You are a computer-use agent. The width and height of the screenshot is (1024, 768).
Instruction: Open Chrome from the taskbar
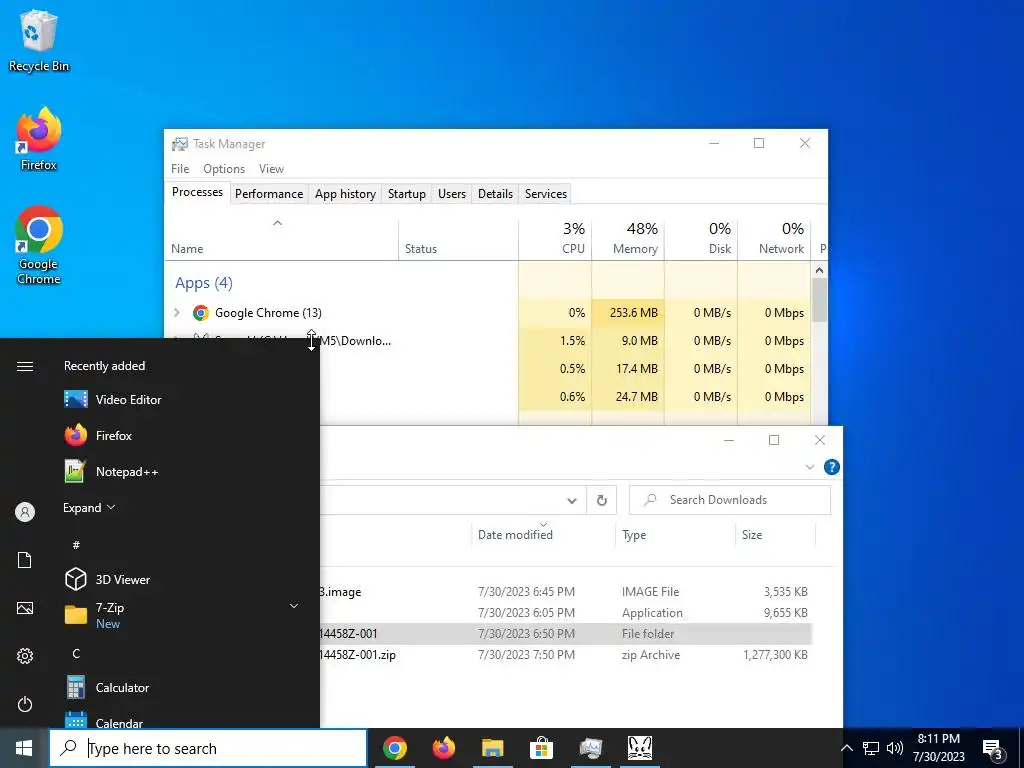click(395, 748)
